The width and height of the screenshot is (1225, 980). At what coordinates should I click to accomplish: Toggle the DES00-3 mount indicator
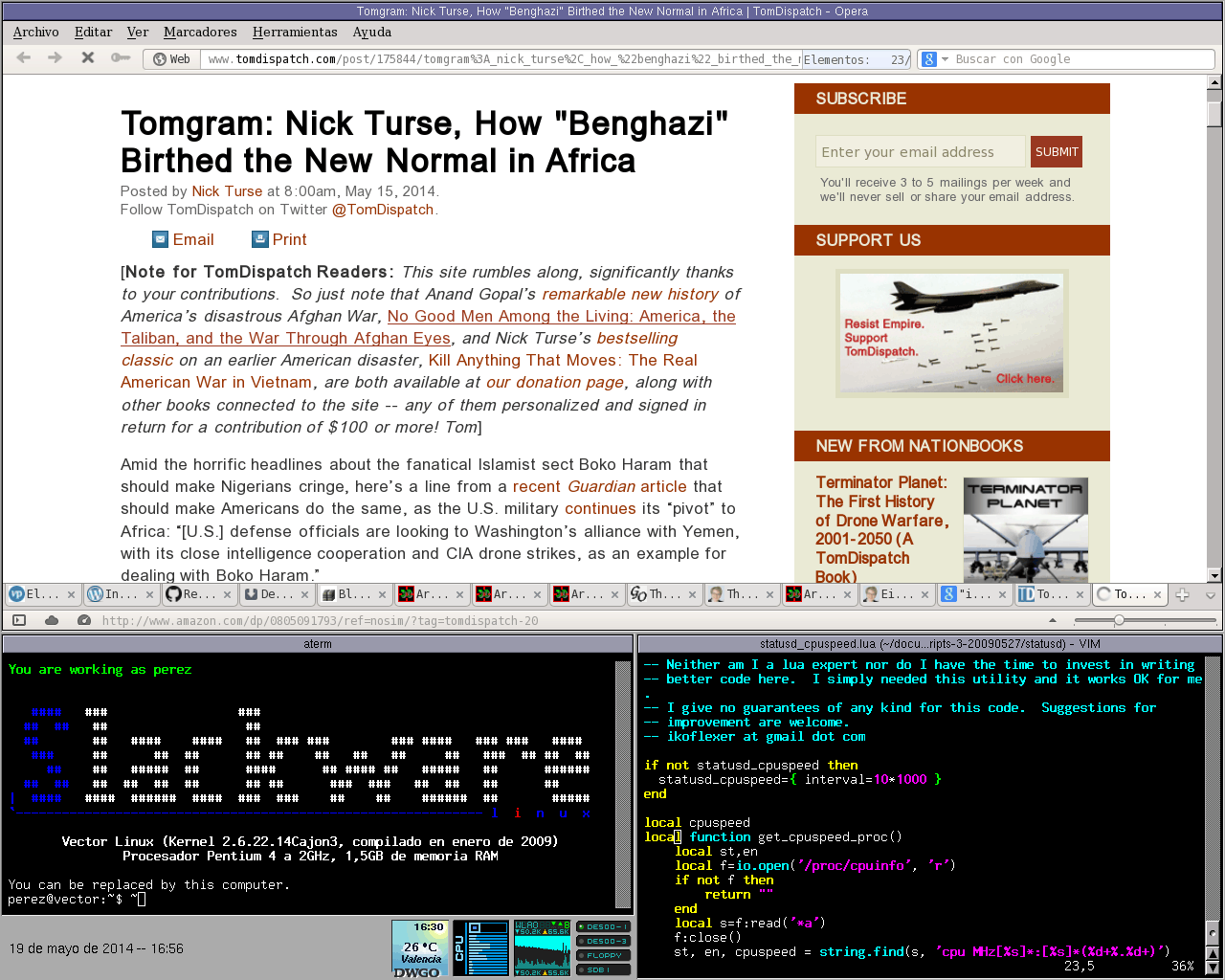click(603, 941)
